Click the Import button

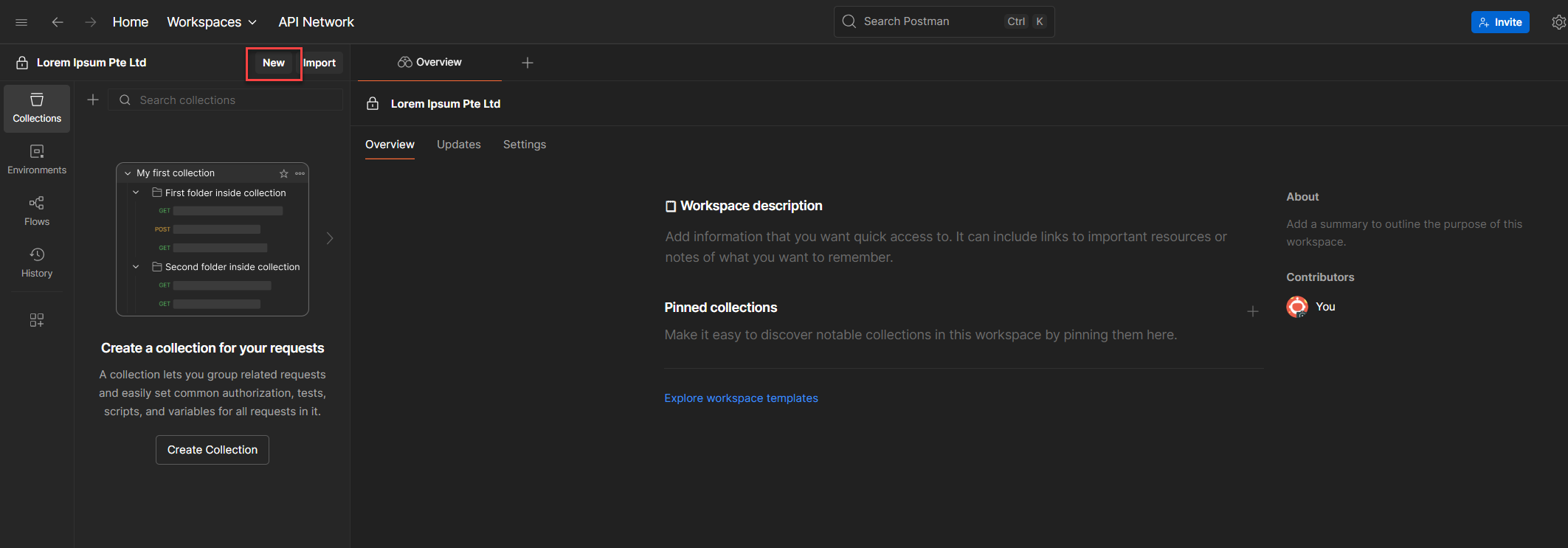pyautogui.click(x=320, y=63)
